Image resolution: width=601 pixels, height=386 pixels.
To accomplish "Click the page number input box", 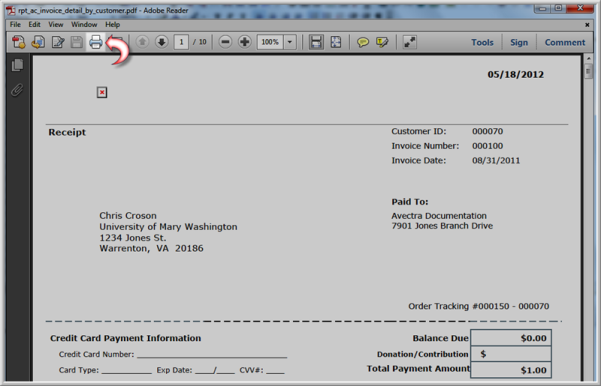I will (x=181, y=42).
